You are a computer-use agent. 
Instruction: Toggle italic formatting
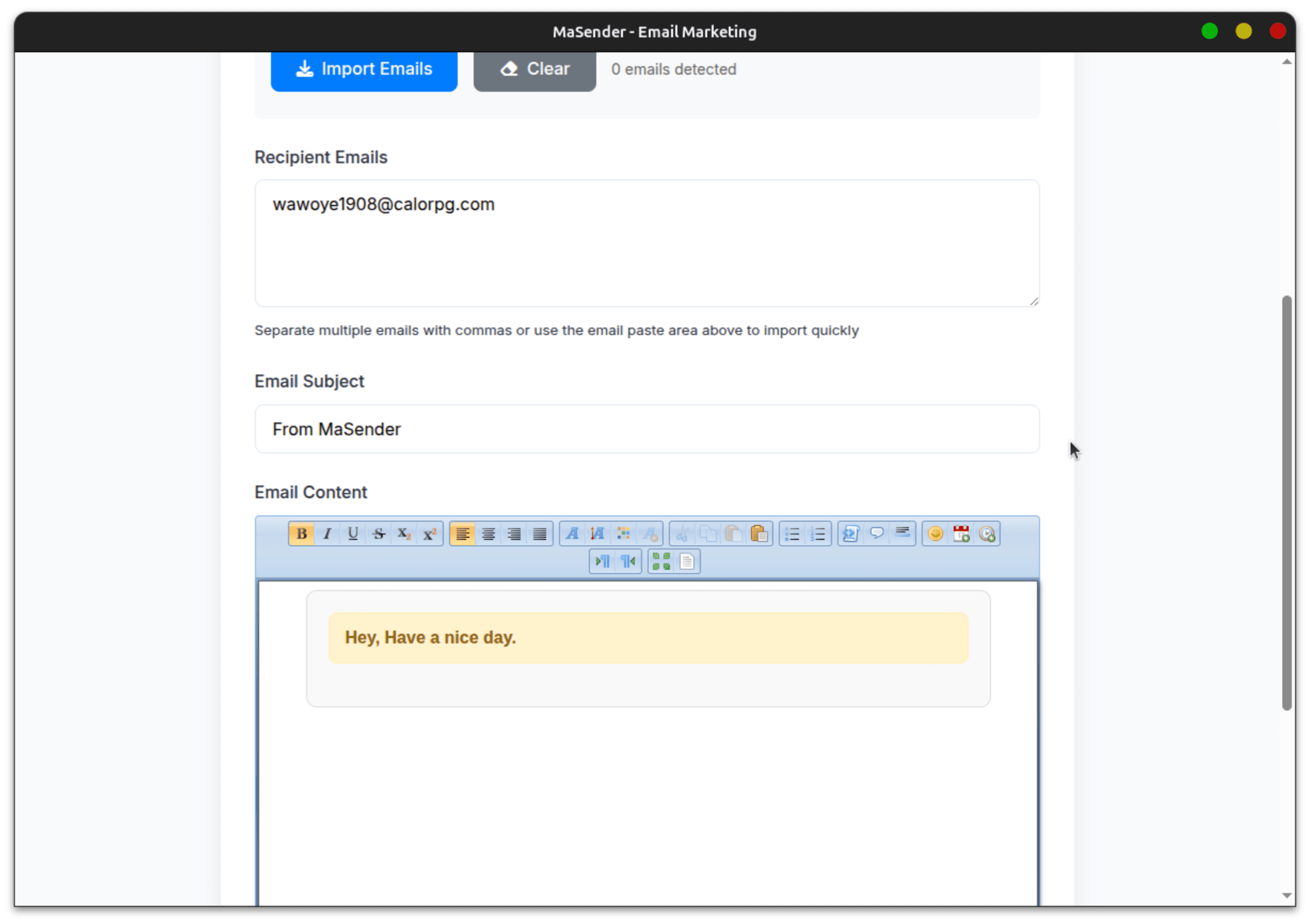pos(327,534)
